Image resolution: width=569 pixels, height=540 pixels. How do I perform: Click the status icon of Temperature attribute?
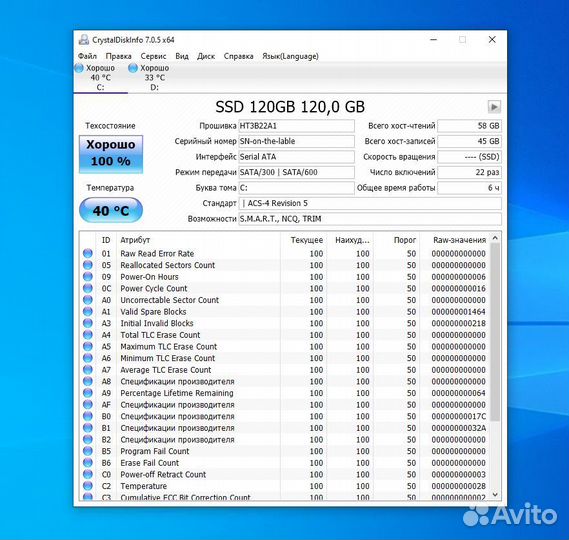pos(88,486)
